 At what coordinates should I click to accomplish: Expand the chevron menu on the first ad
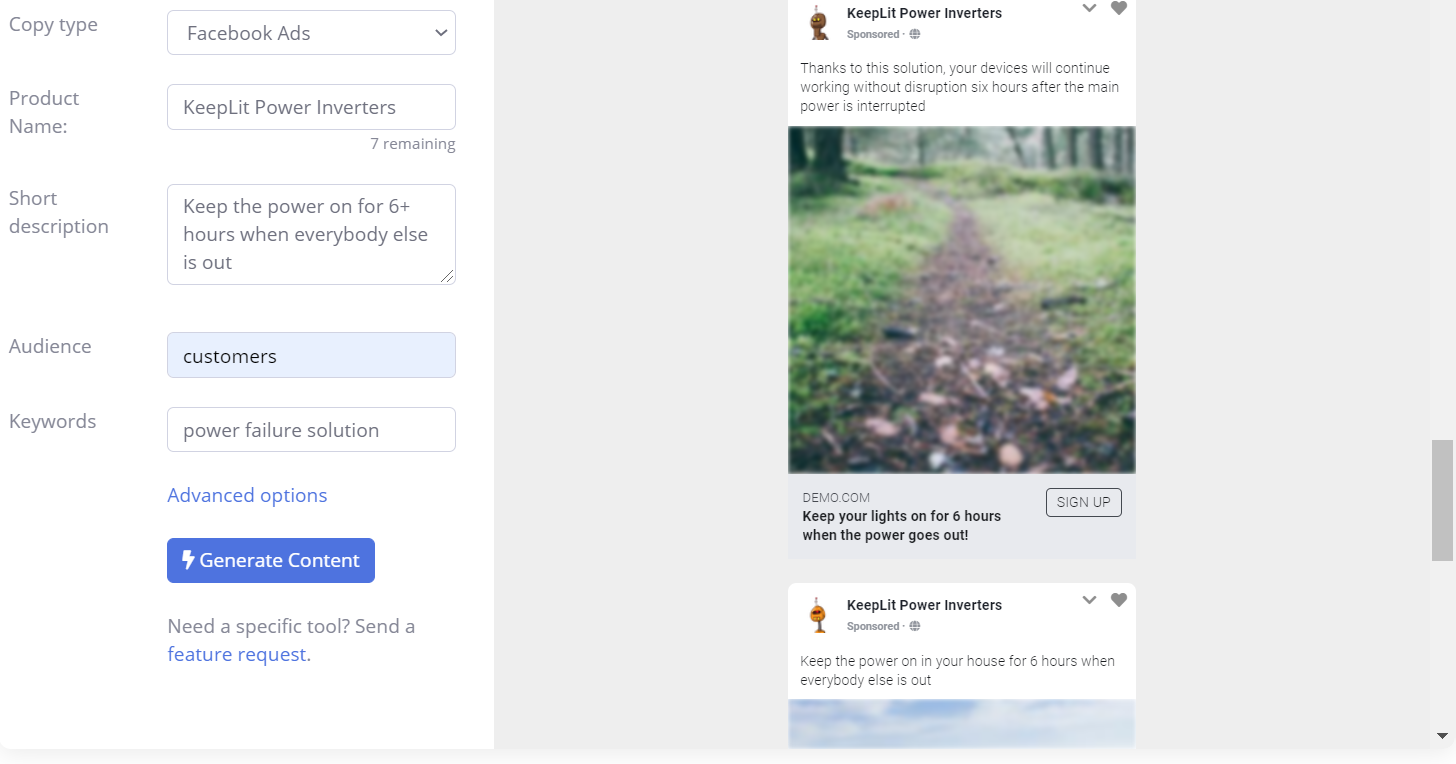tap(1089, 9)
